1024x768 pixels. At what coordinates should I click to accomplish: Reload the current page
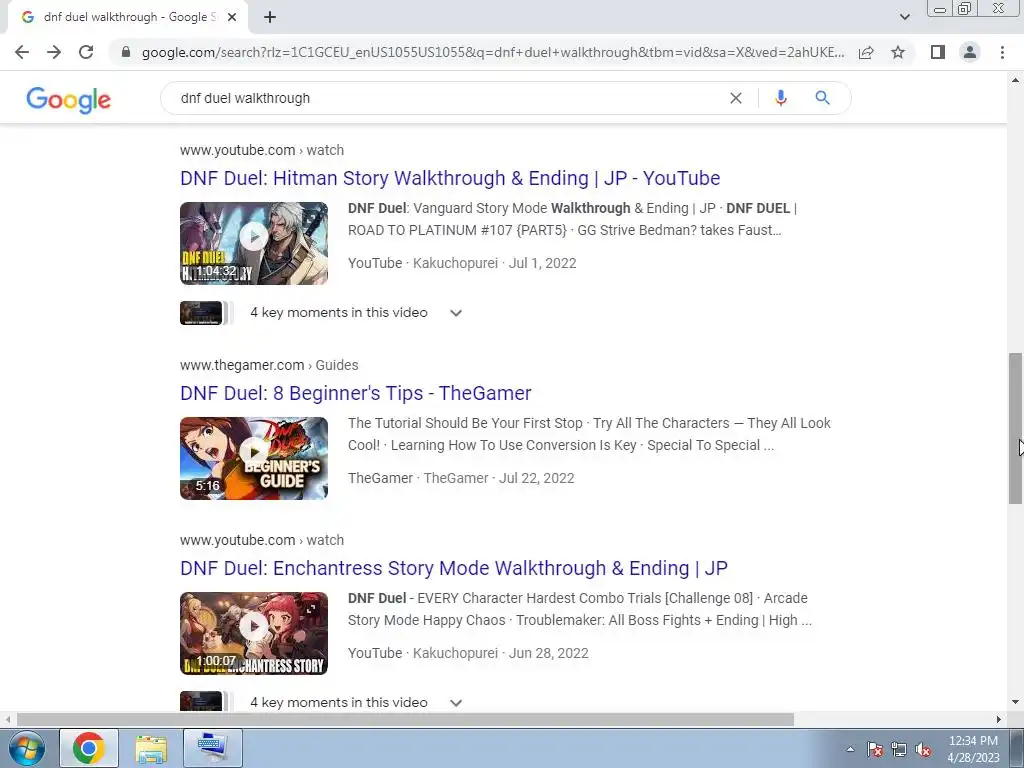point(86,52)
